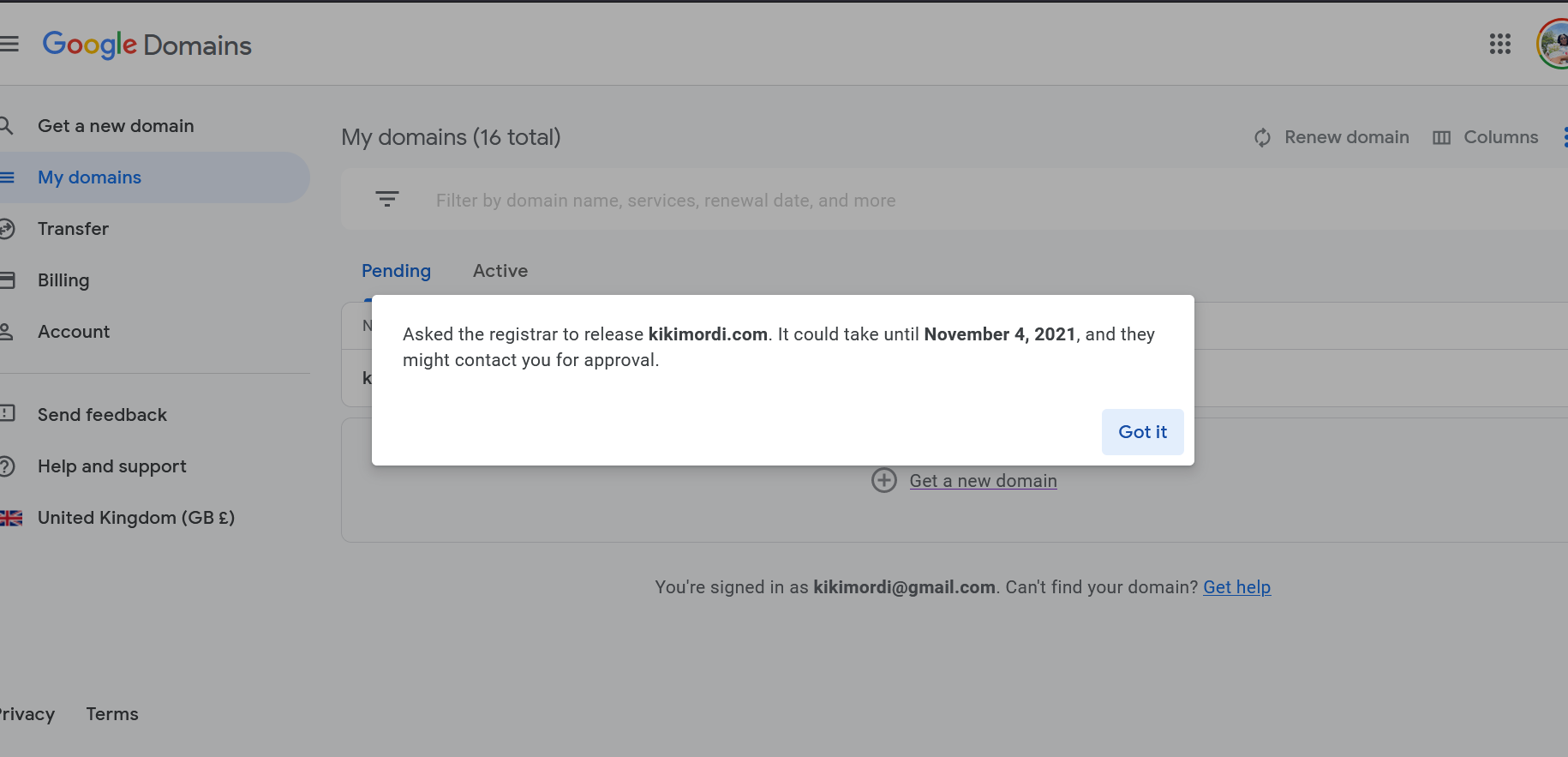Viewport: 1568px width, 757px height.
Task: Click November 4, 2021 date text
Action: coord(999,334)
